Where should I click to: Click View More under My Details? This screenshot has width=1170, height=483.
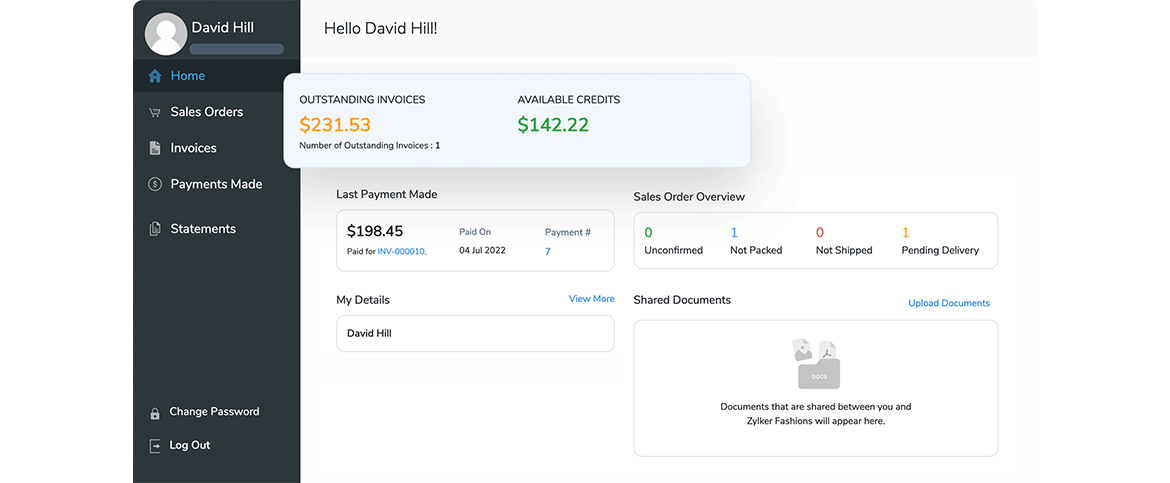(591, 299)
